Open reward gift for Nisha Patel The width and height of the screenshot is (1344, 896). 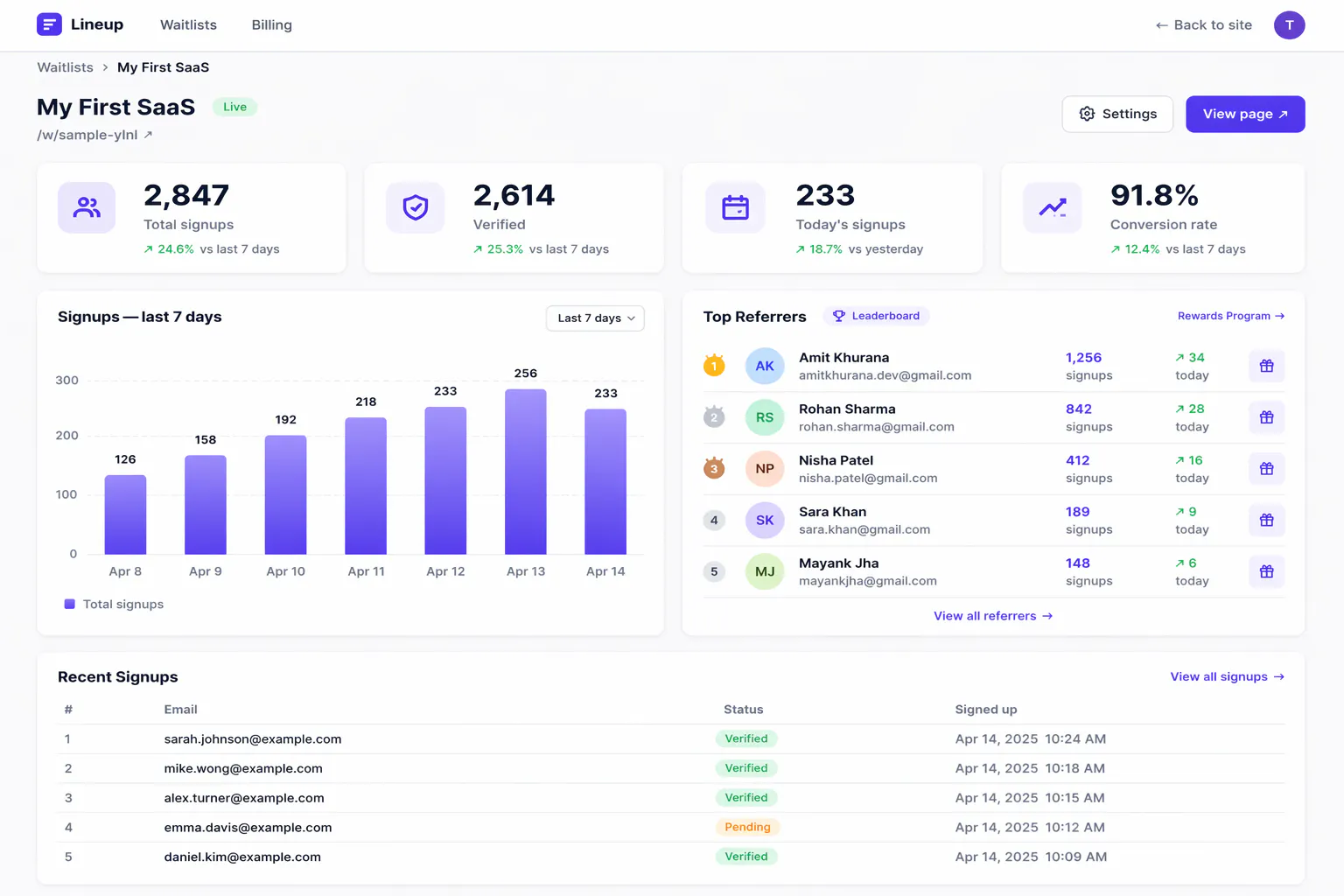tap(1266, 469)
